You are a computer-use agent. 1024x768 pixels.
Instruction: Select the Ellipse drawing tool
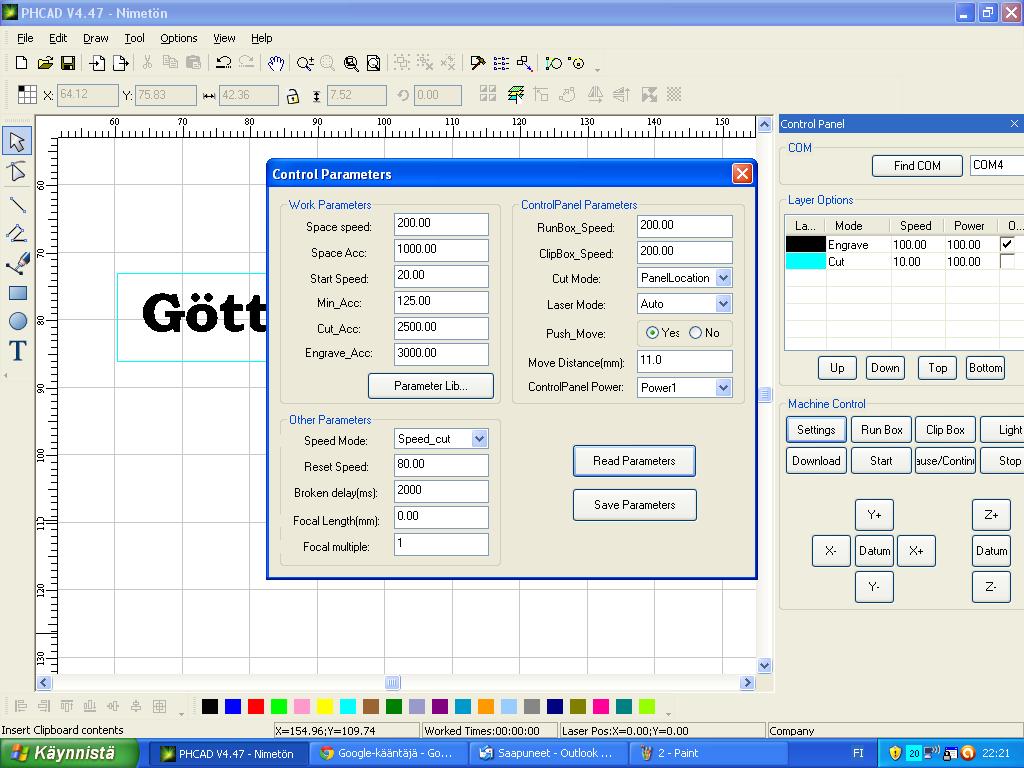17,321
